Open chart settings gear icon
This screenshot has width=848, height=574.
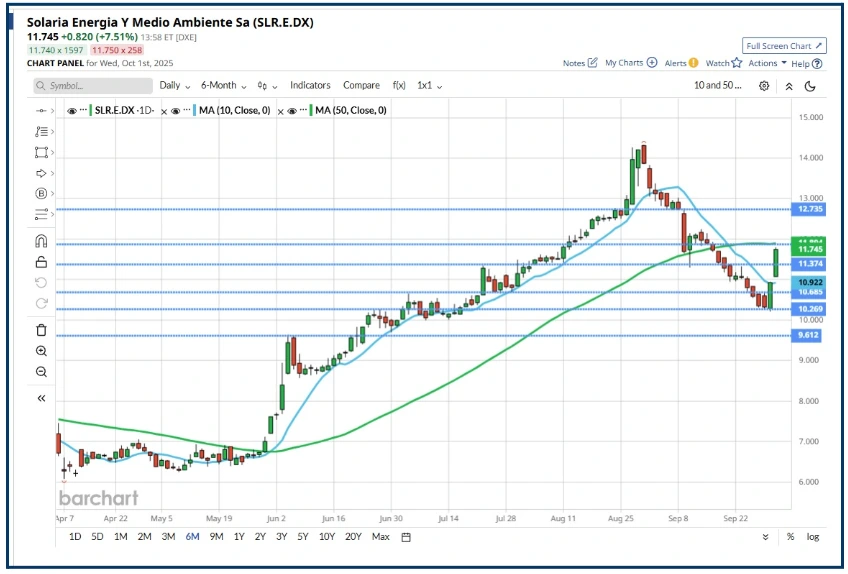click(x=764, y=86)
